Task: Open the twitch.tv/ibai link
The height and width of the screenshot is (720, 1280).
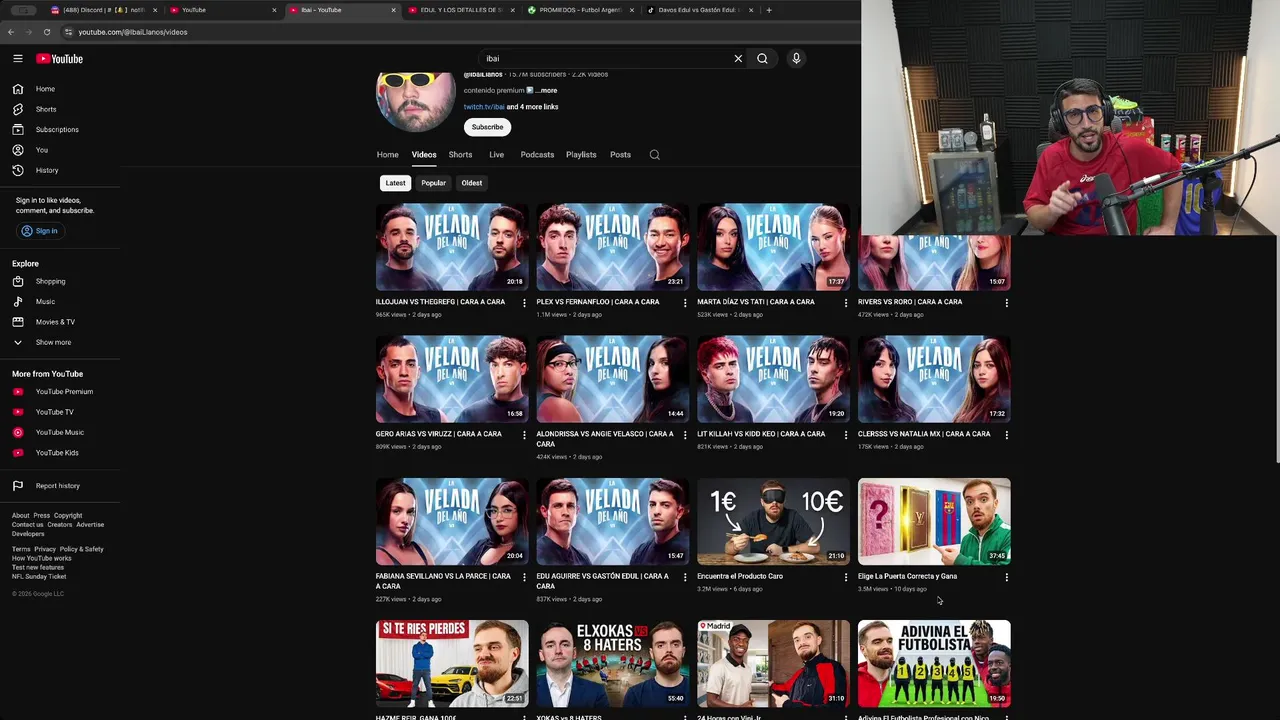Action: click(x=483, y=107)
